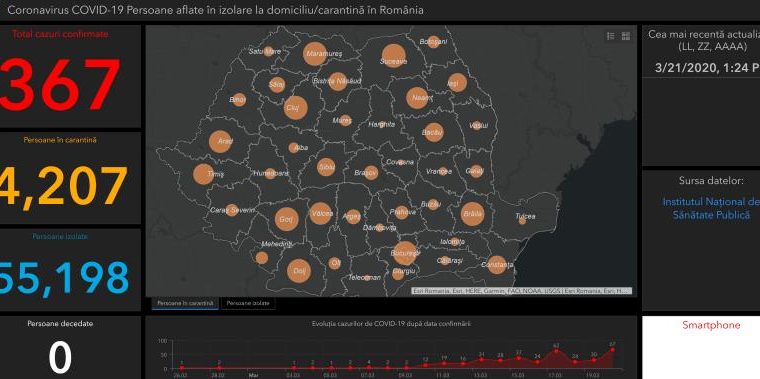Select the Suceava county circle
760x379 pixels.
(393, 56)
